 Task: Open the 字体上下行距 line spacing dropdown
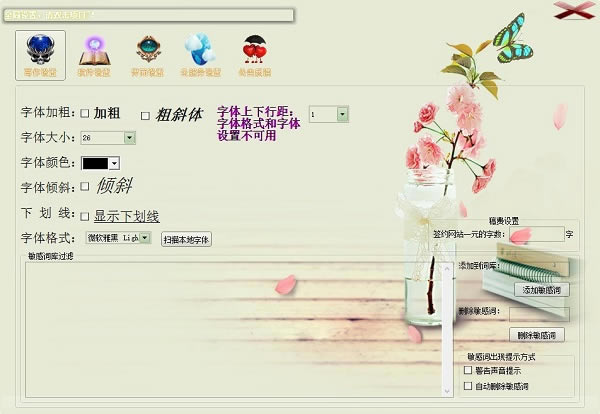[342, 115]
